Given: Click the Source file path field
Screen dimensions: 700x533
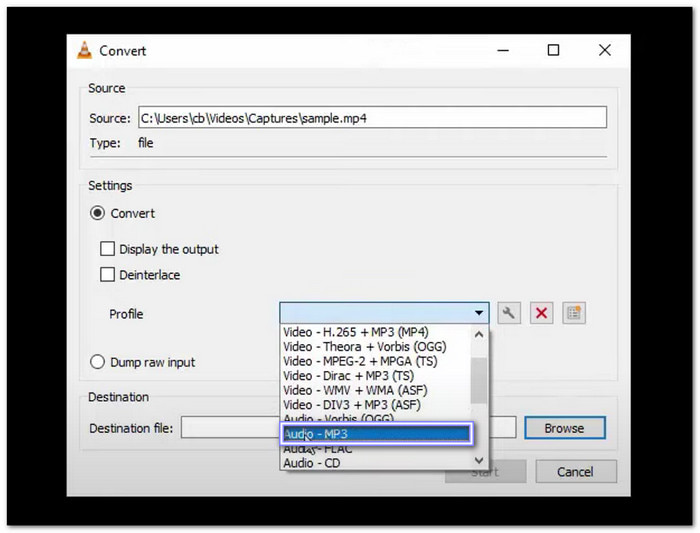Looking at the screenshot, I should pos(371,118).
